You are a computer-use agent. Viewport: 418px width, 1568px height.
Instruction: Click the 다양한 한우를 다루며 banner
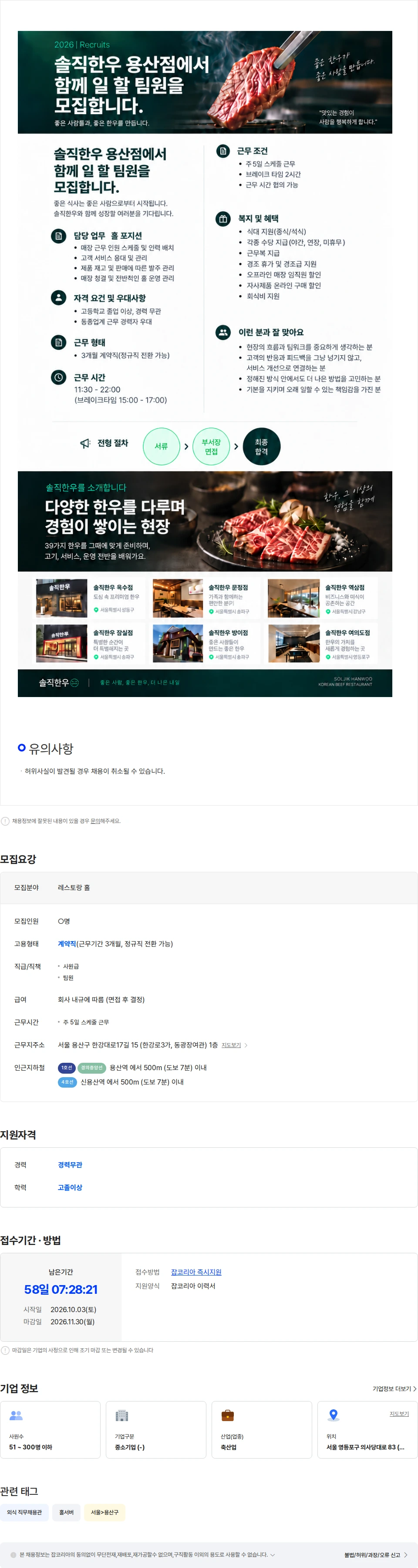click(x=205, y=521)
